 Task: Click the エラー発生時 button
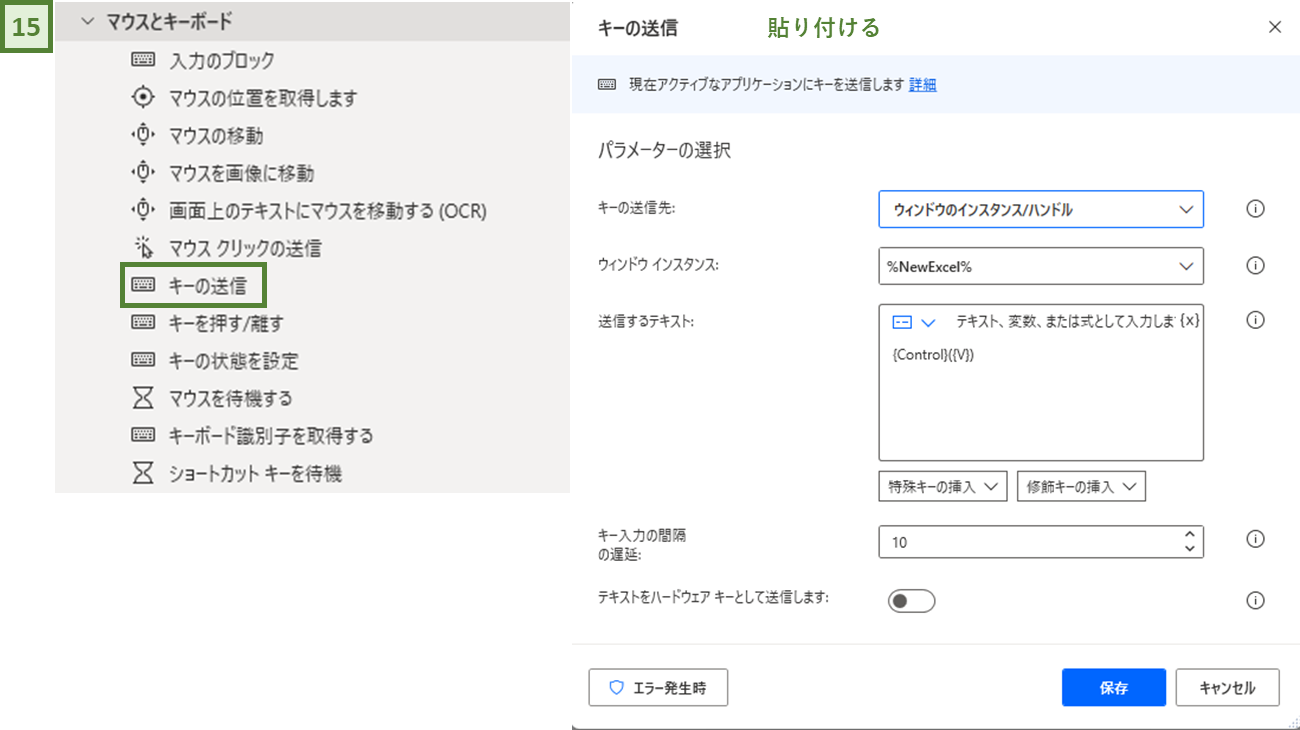click(x=658, y=688)
